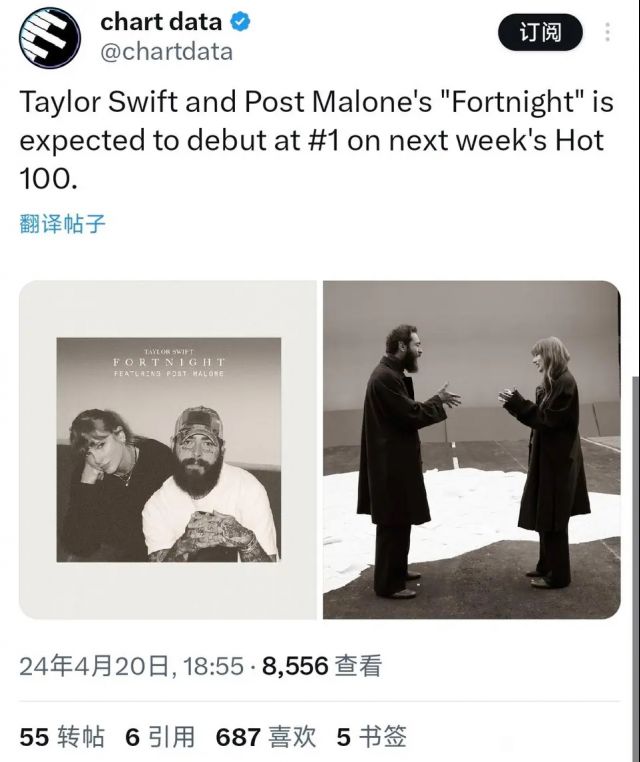View the 8,556 查看 view count
This screenshot has height=762, width=640.
point(321,667)
